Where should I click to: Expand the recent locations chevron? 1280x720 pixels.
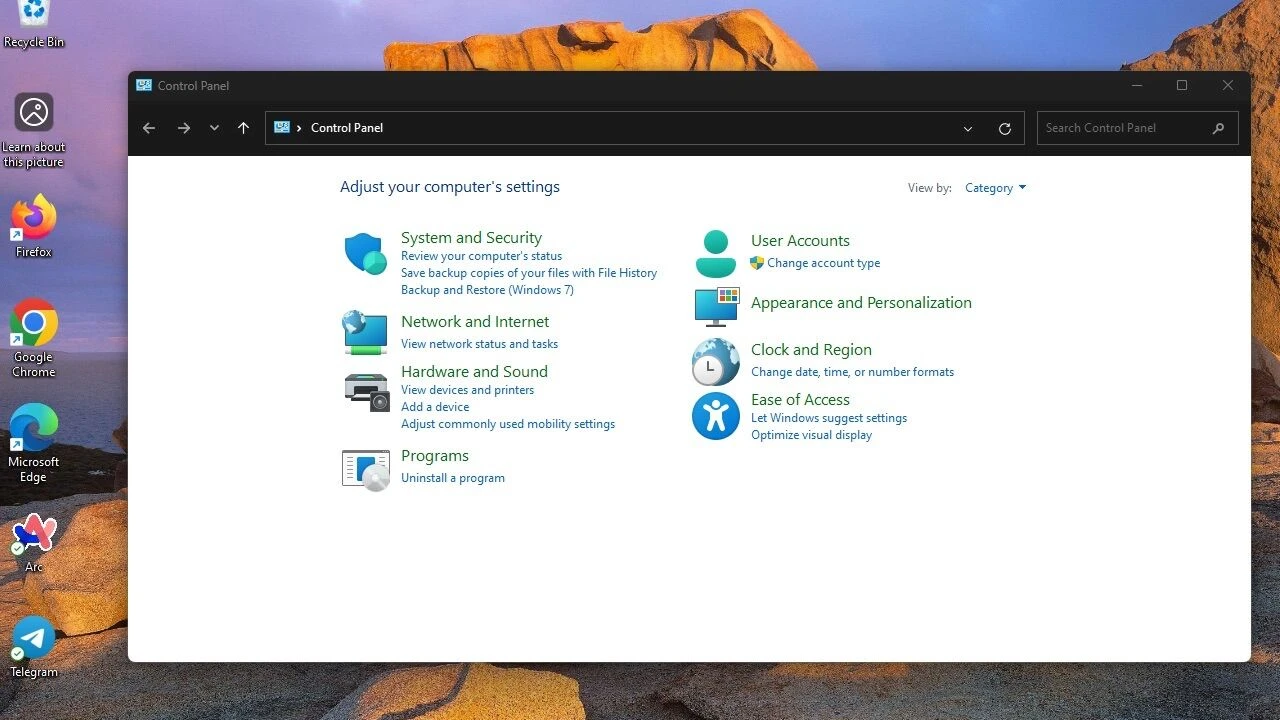214,128
